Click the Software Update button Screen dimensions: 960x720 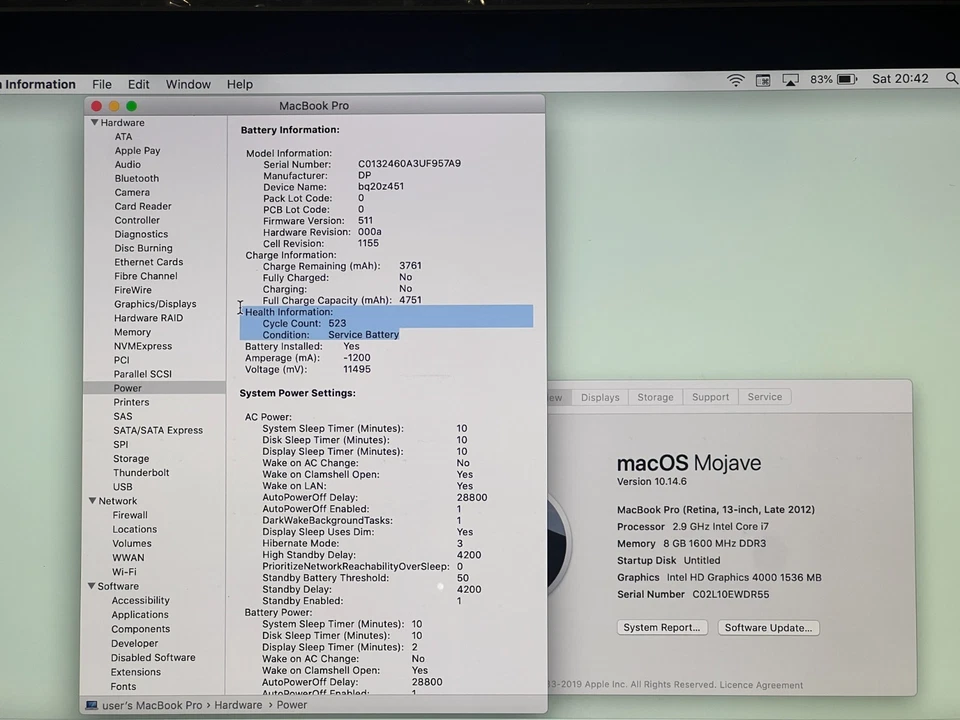[768, 628]
